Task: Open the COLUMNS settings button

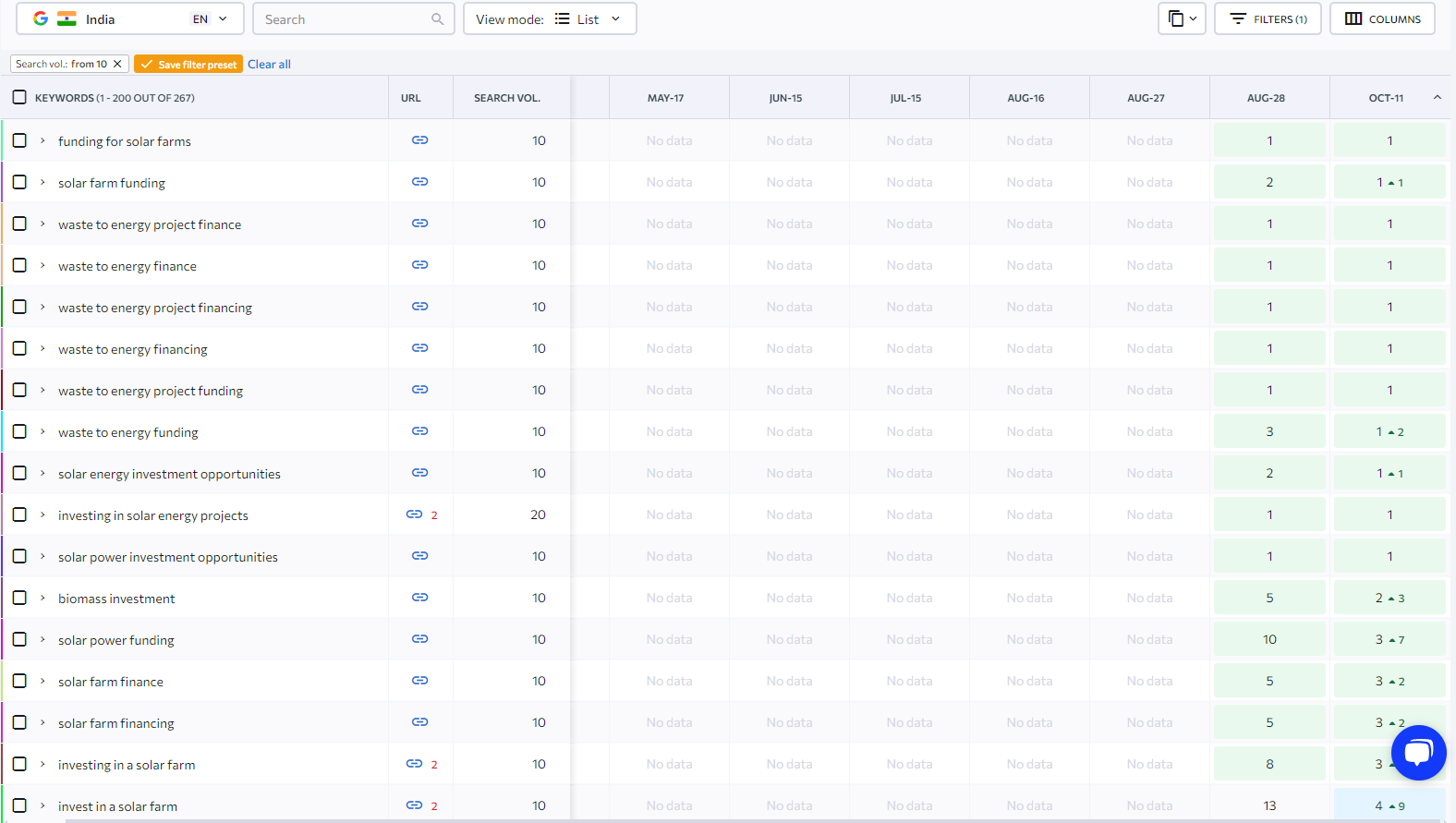Action: click(1382, 19)
